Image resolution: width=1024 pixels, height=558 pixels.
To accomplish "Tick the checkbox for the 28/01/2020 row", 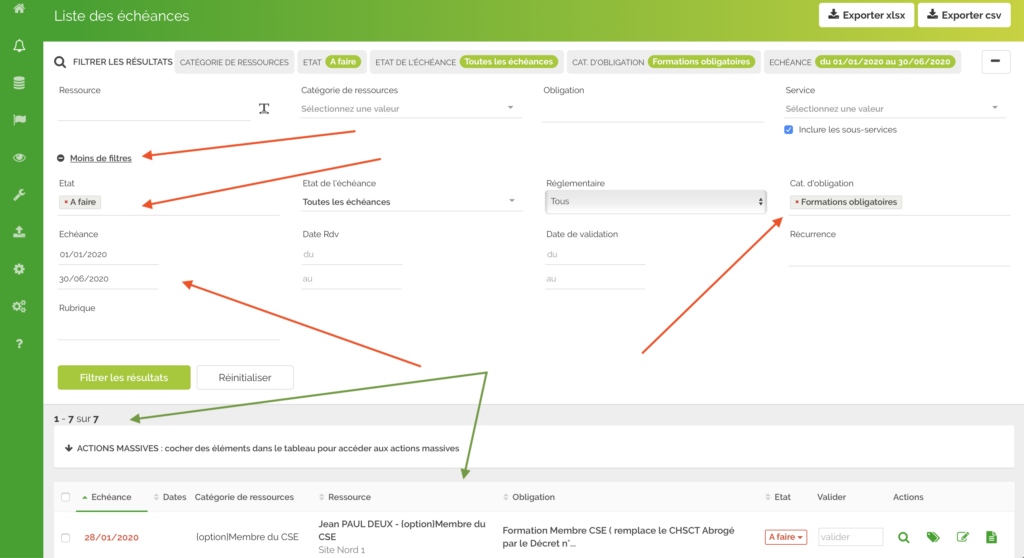I will pos(66,538).
